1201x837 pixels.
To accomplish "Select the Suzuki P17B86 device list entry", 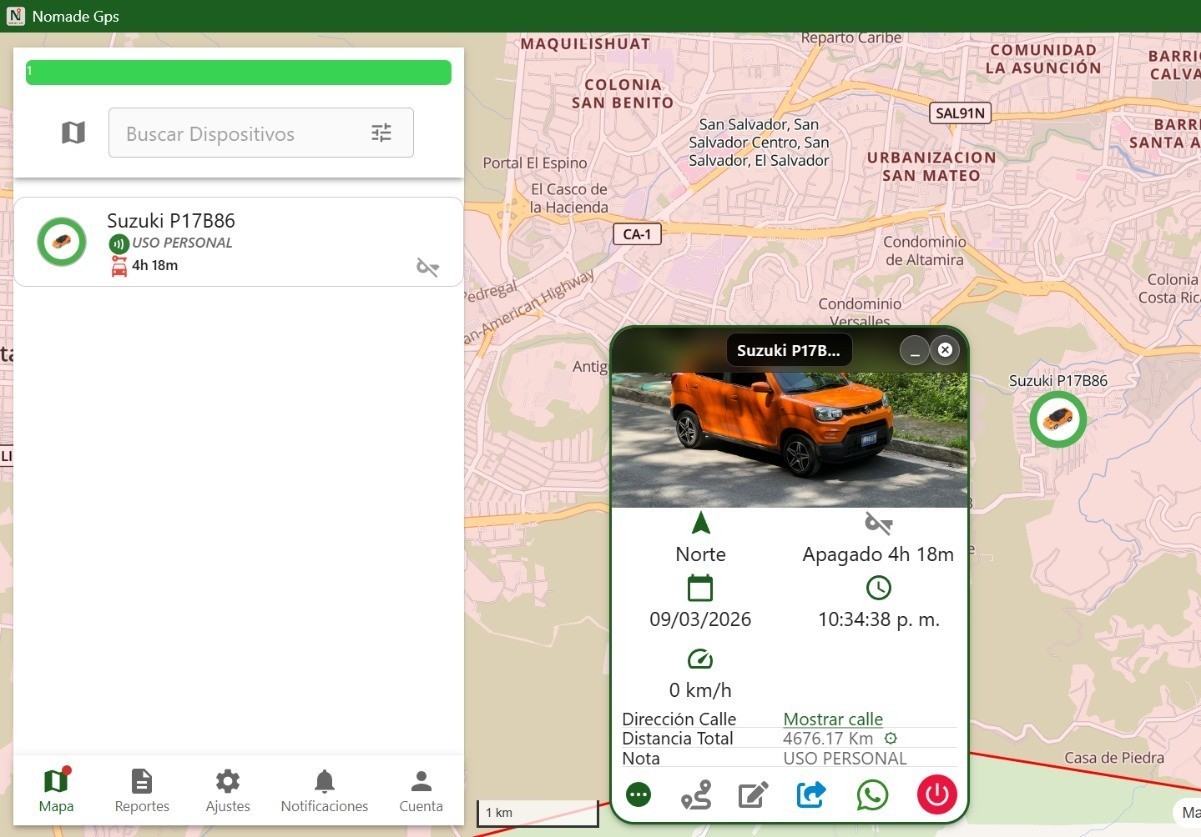I will tap(238, 242).
